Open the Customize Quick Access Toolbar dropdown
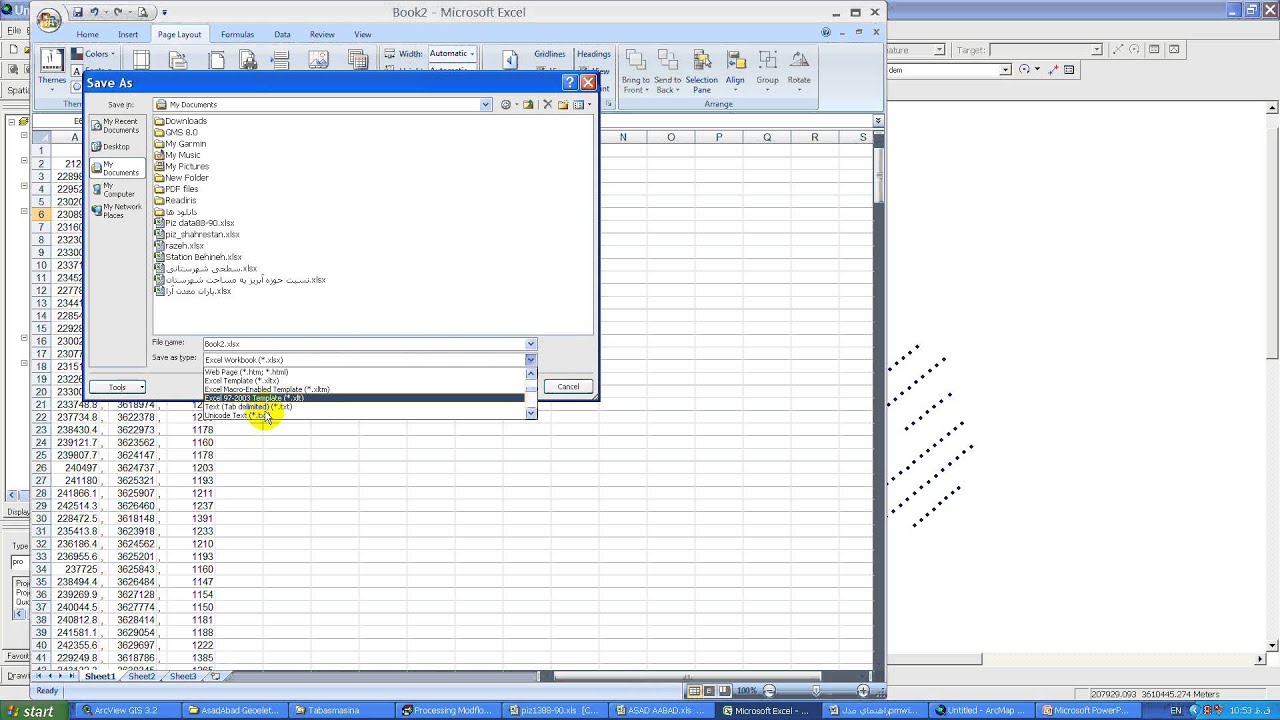1280x720 pixels. (x=165, y=13)
